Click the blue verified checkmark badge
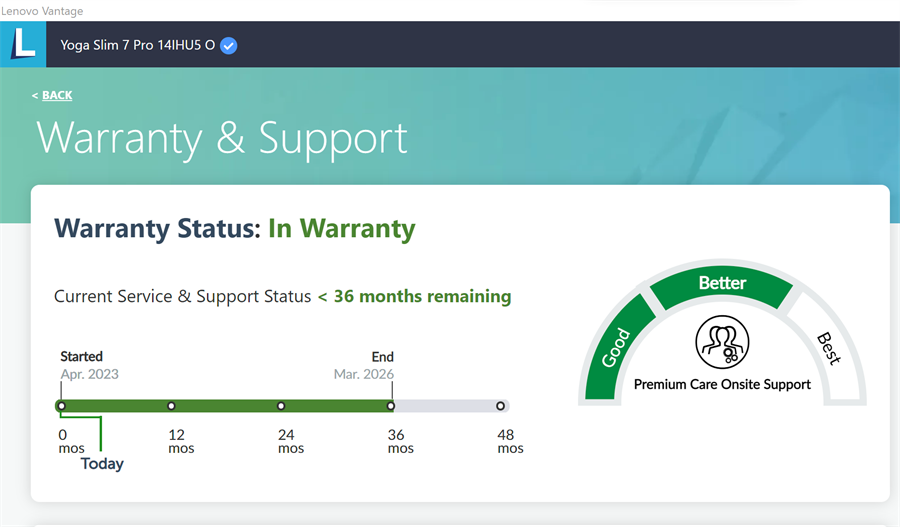 (229, 45)
